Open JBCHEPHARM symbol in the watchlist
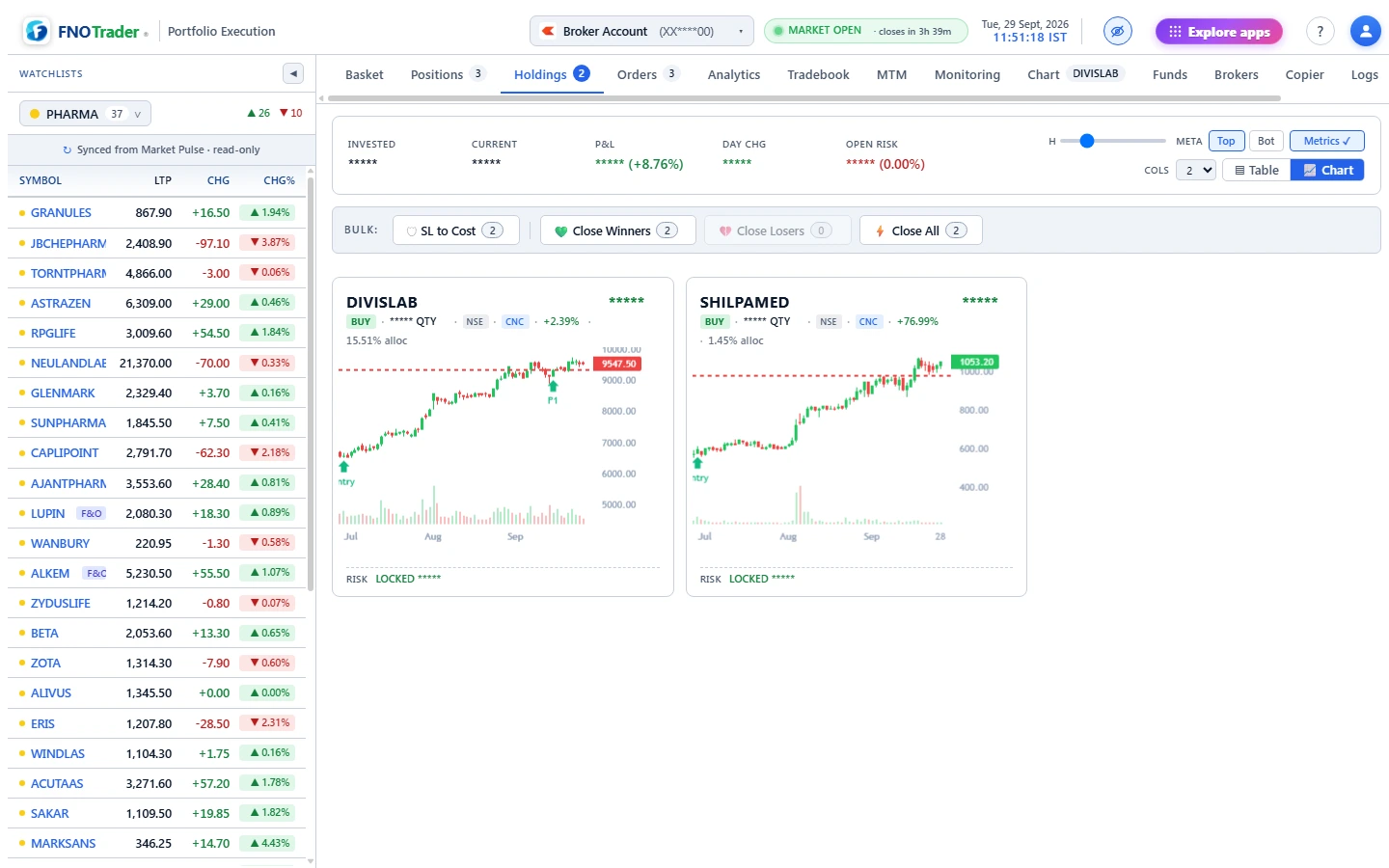The image size is (1389, 868). [x=68, y=244]
